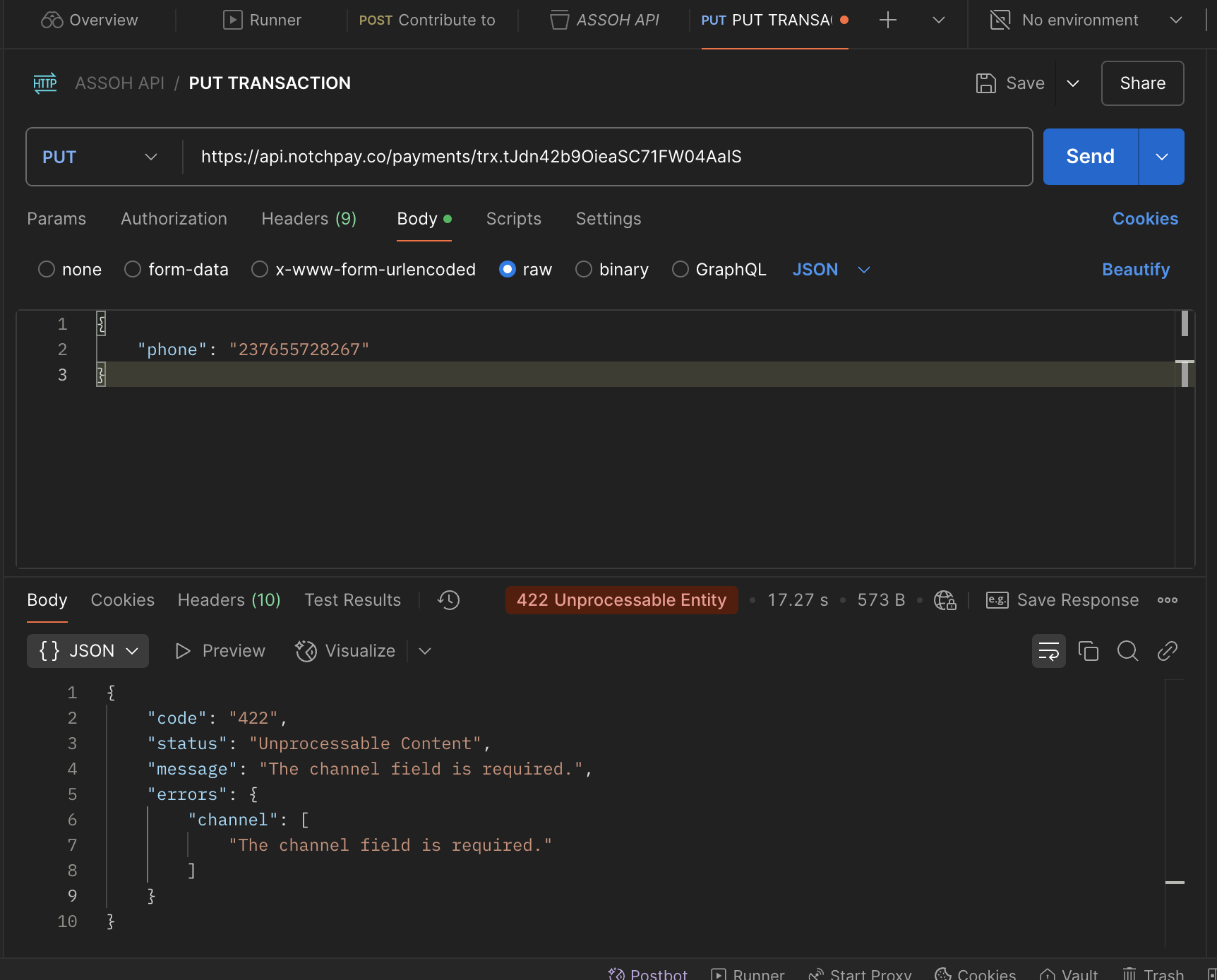Open the Visualize response view
The image size is (1217, 980).
tap(345, 651)
